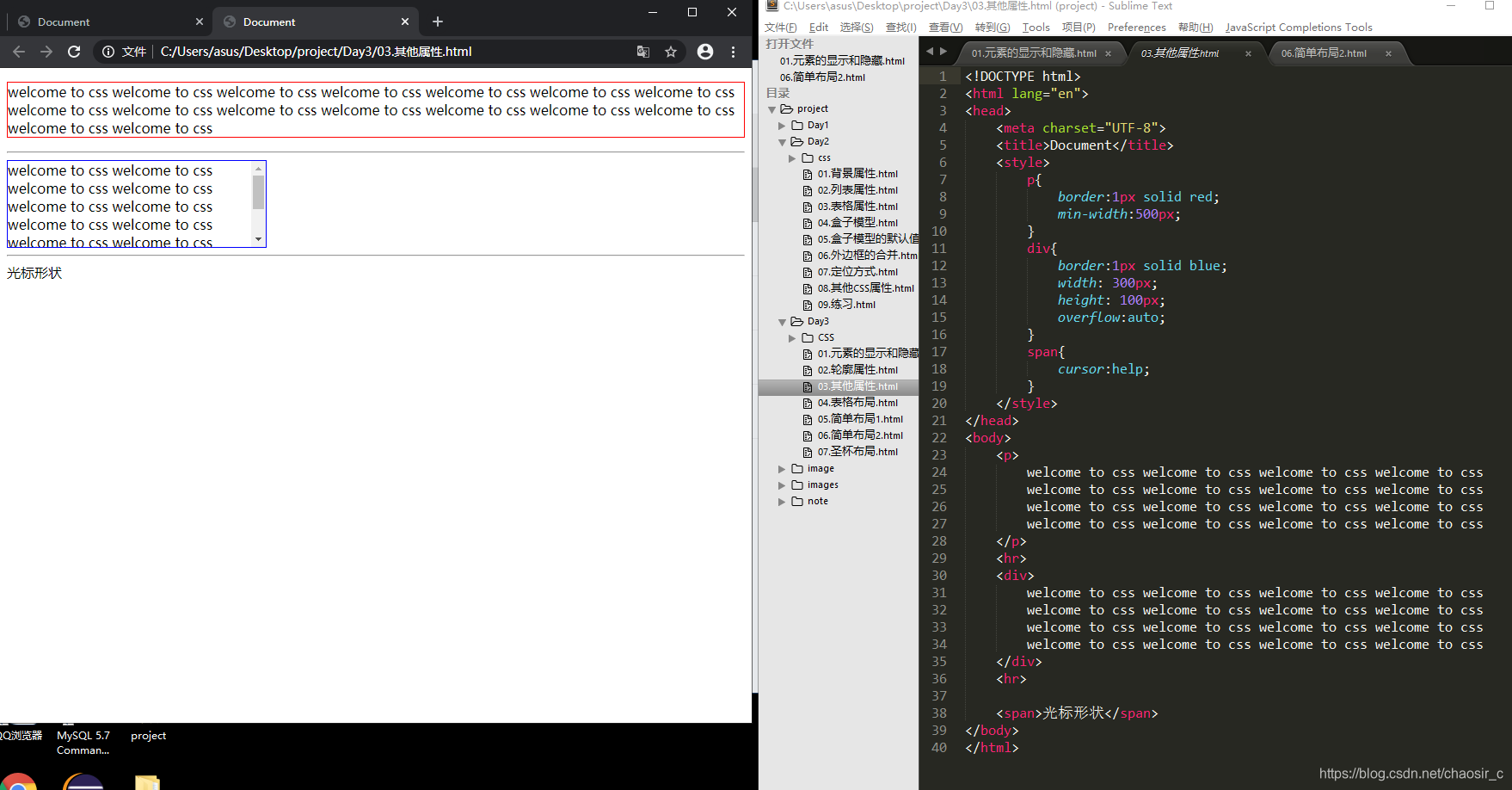
Task: Open the project desktop shortcut
Action: point(148,736)
